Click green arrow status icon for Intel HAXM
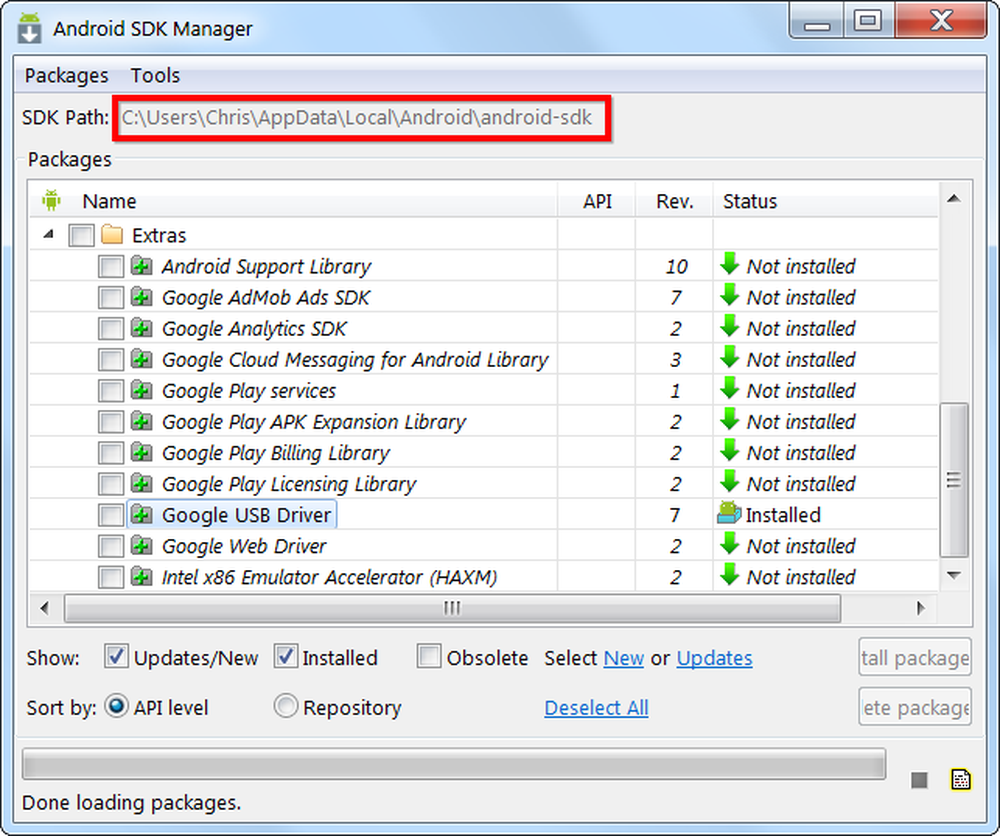 point(730,575)
